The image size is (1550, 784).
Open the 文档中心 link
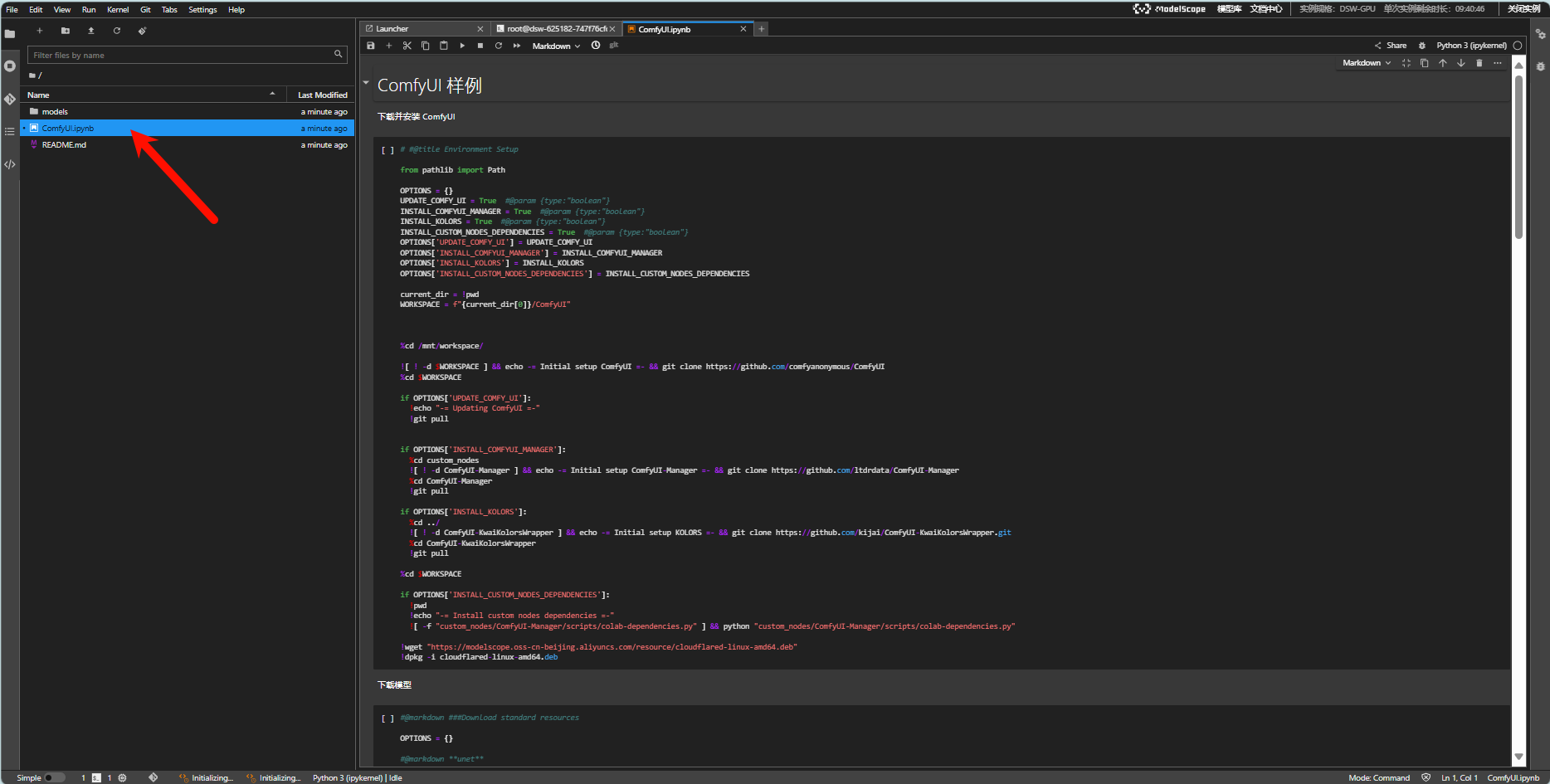coord(1266,9)
